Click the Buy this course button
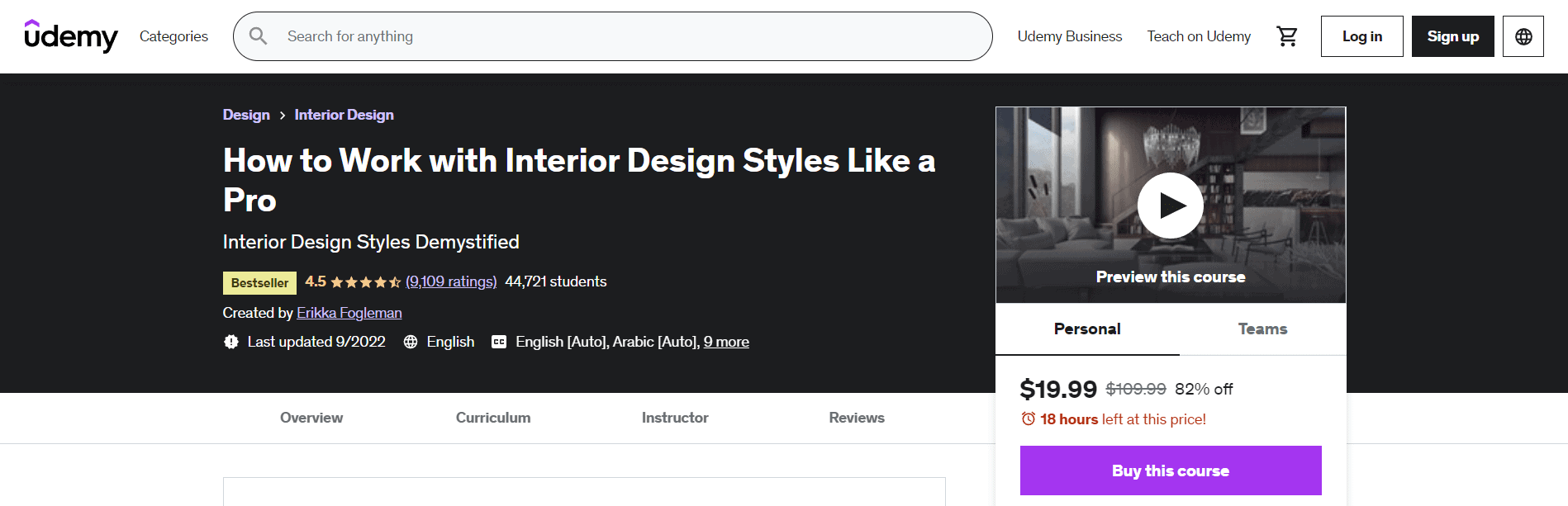Screen dimensions: 1568x506 point(1171,471)
